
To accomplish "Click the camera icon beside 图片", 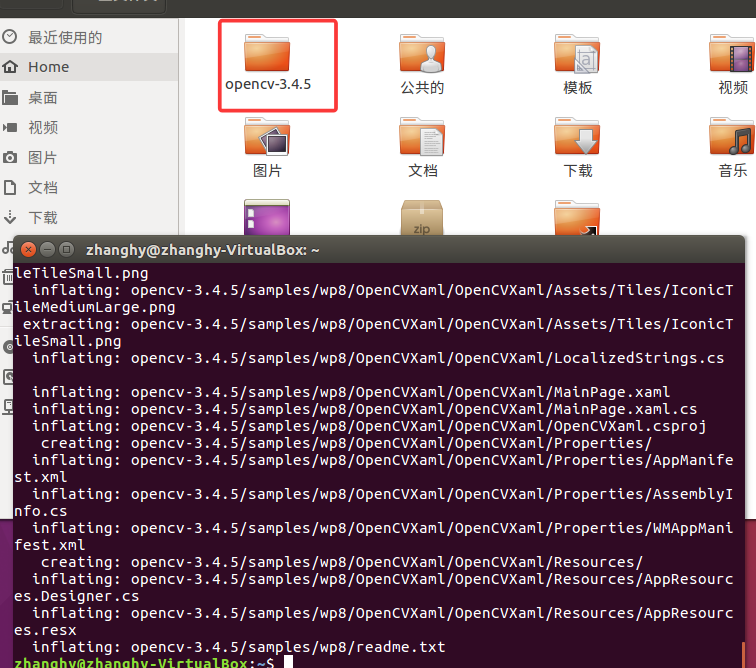I will 10,157.
